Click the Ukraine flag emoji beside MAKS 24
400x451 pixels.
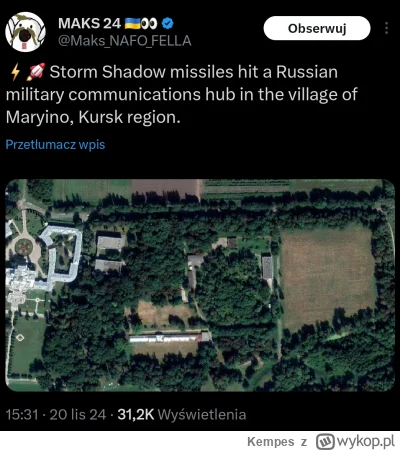132,23
